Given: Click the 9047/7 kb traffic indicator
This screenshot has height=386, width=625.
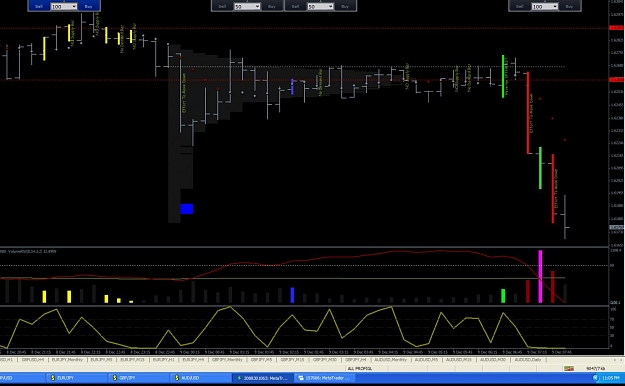Looking at the screenshot, I should [596, 368].
